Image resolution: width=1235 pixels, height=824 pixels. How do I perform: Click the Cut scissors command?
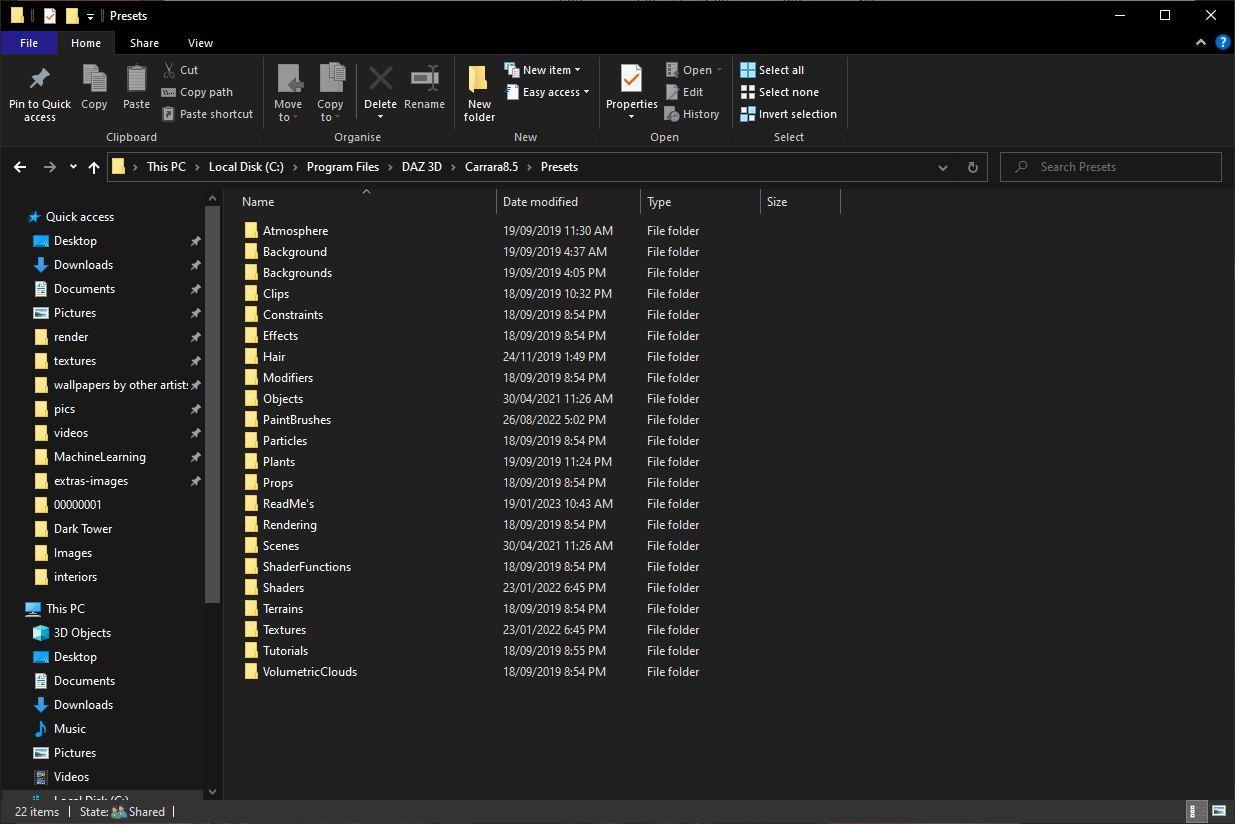pyautogui.click(x=180, y=70)
